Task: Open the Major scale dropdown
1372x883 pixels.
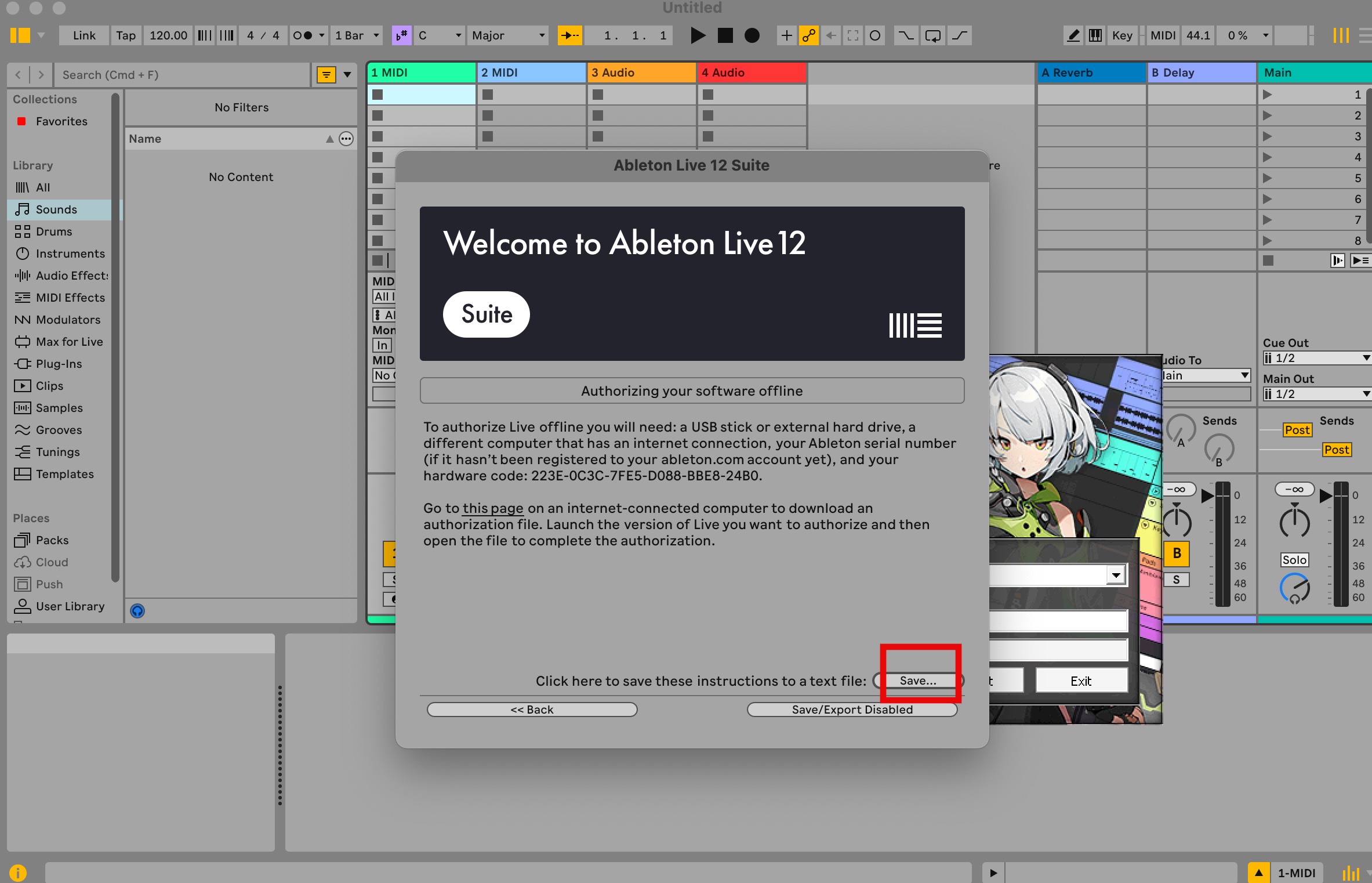Action: tap(508, 36)
